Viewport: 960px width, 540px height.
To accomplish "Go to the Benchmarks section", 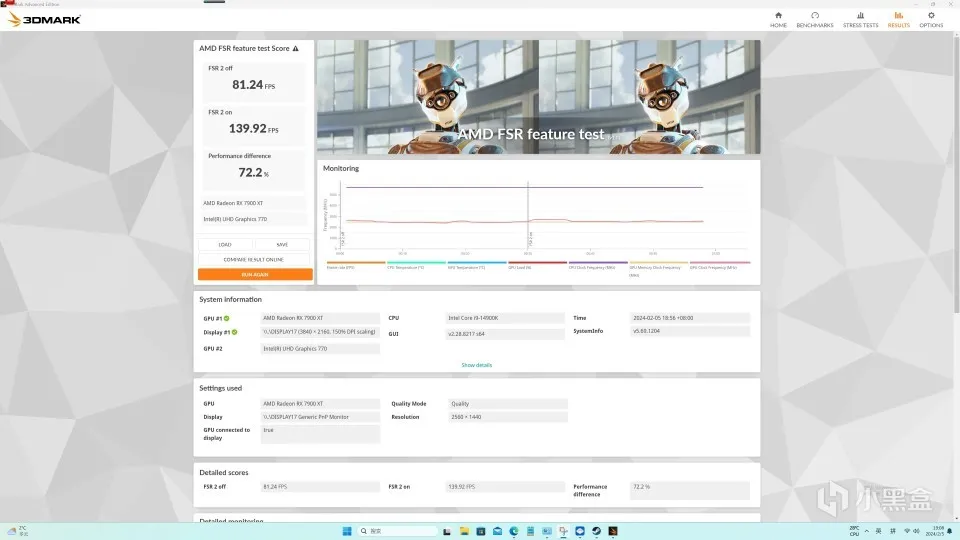I will coord(815,20).
